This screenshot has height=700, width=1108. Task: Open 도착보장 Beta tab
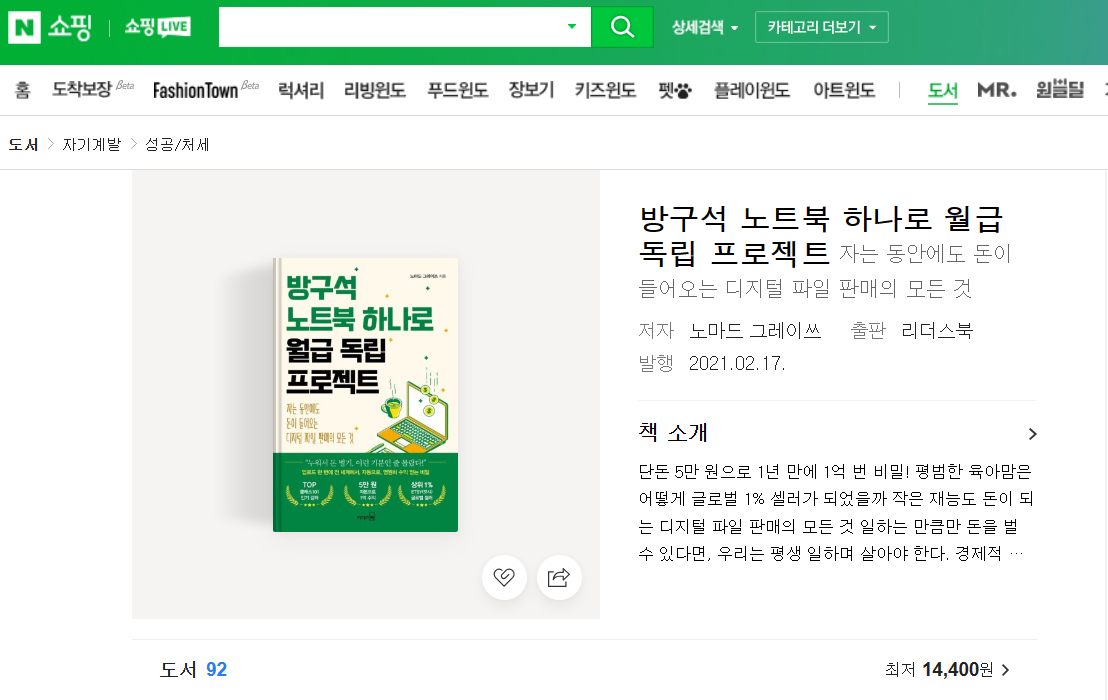93,89
